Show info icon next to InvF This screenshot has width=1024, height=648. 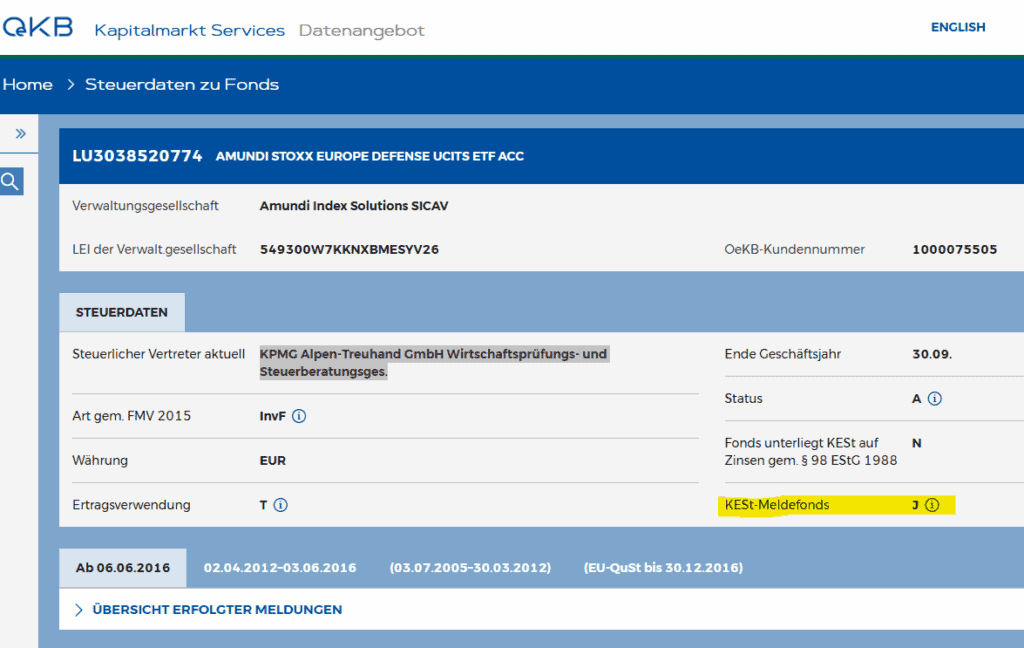coord(299,416)
